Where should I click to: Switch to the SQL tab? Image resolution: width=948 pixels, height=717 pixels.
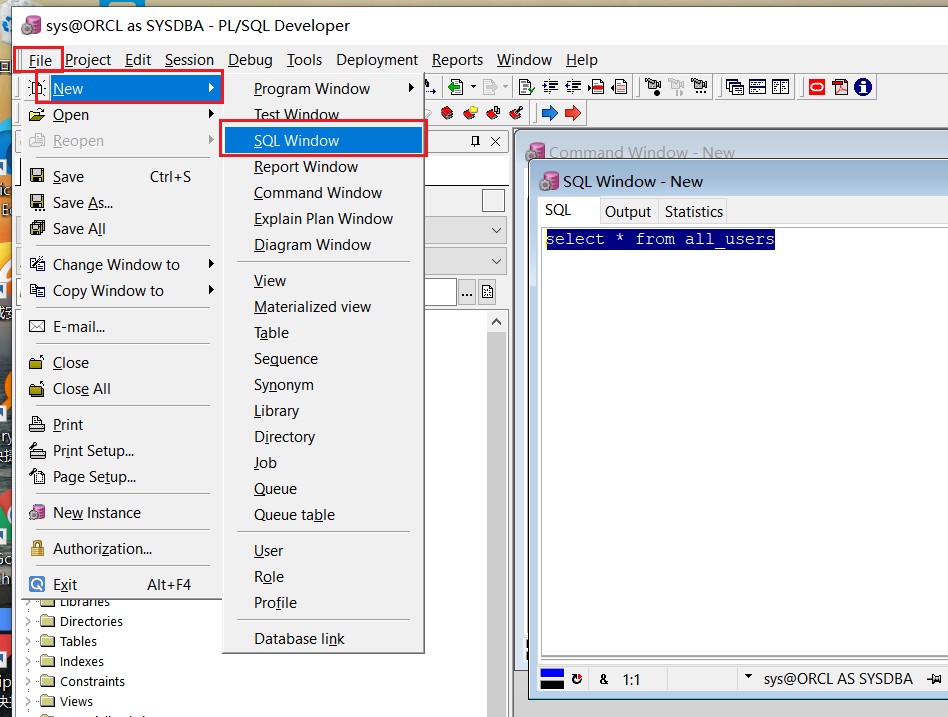coord(557,210)
